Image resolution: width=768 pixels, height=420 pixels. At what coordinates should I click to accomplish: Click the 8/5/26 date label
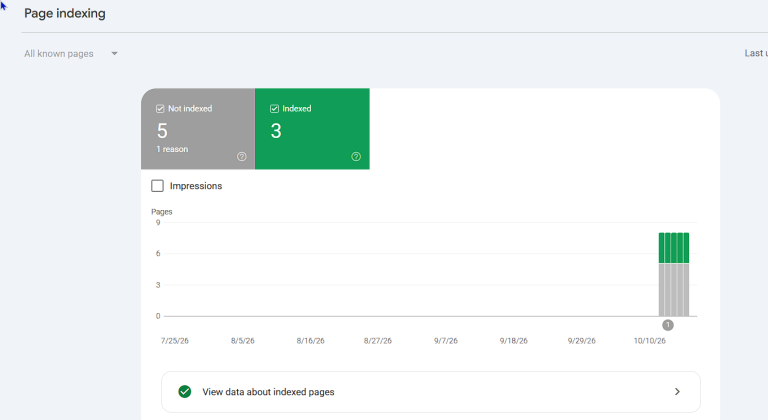tap(242, 341)
